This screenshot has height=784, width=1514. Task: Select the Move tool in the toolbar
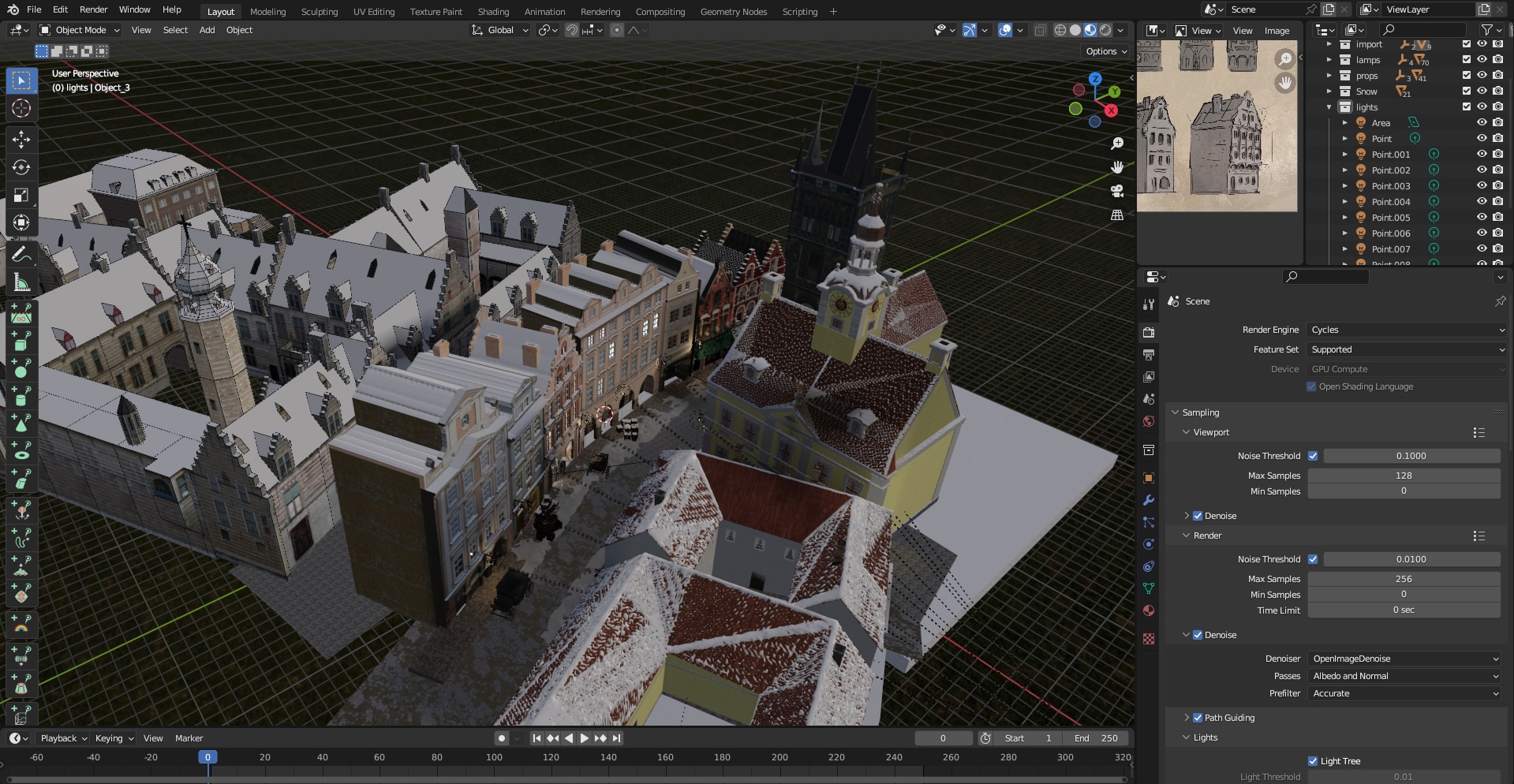click(x=21, y=140)
